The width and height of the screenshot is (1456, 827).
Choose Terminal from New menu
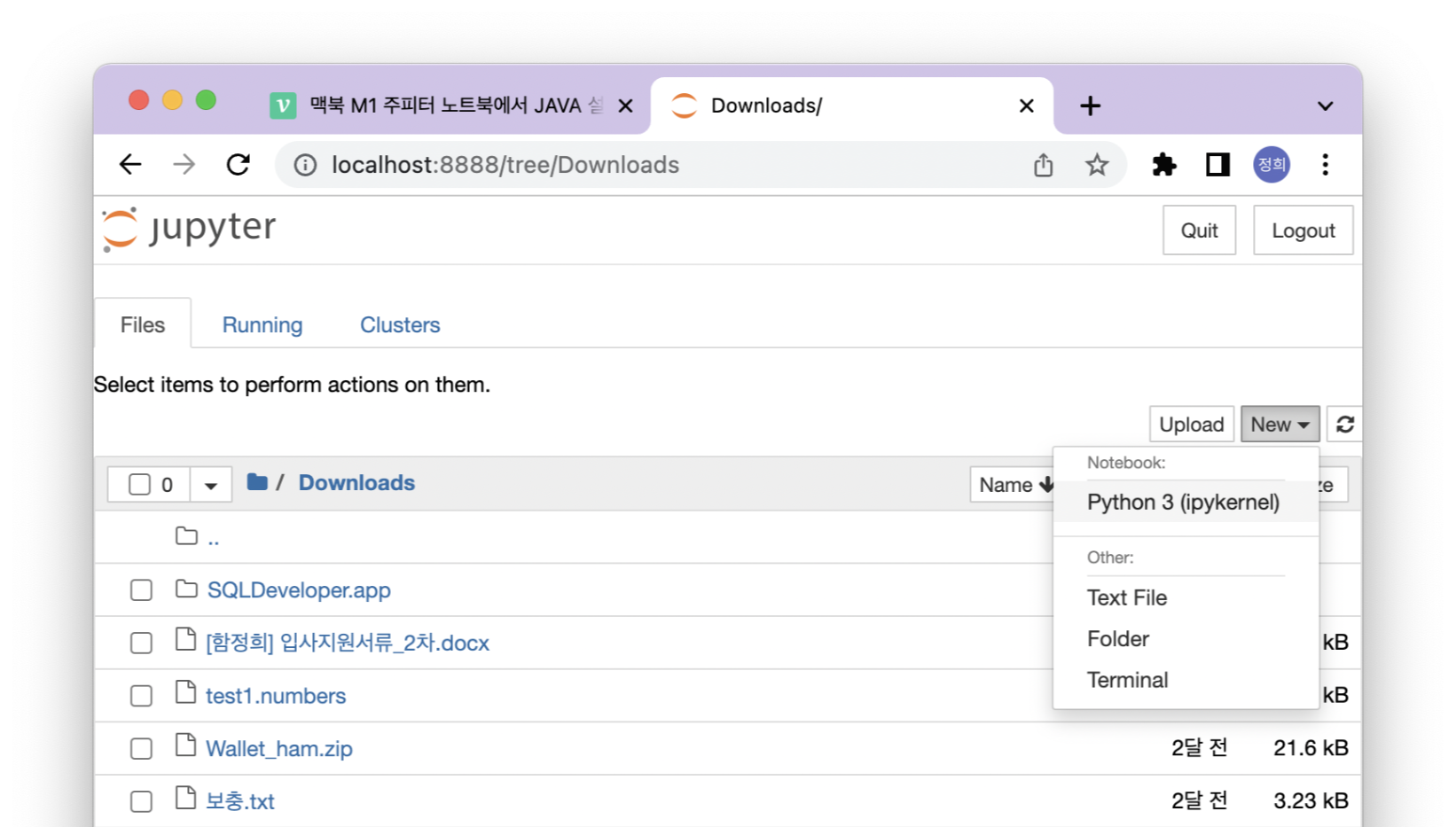[x=1185, y=680]
